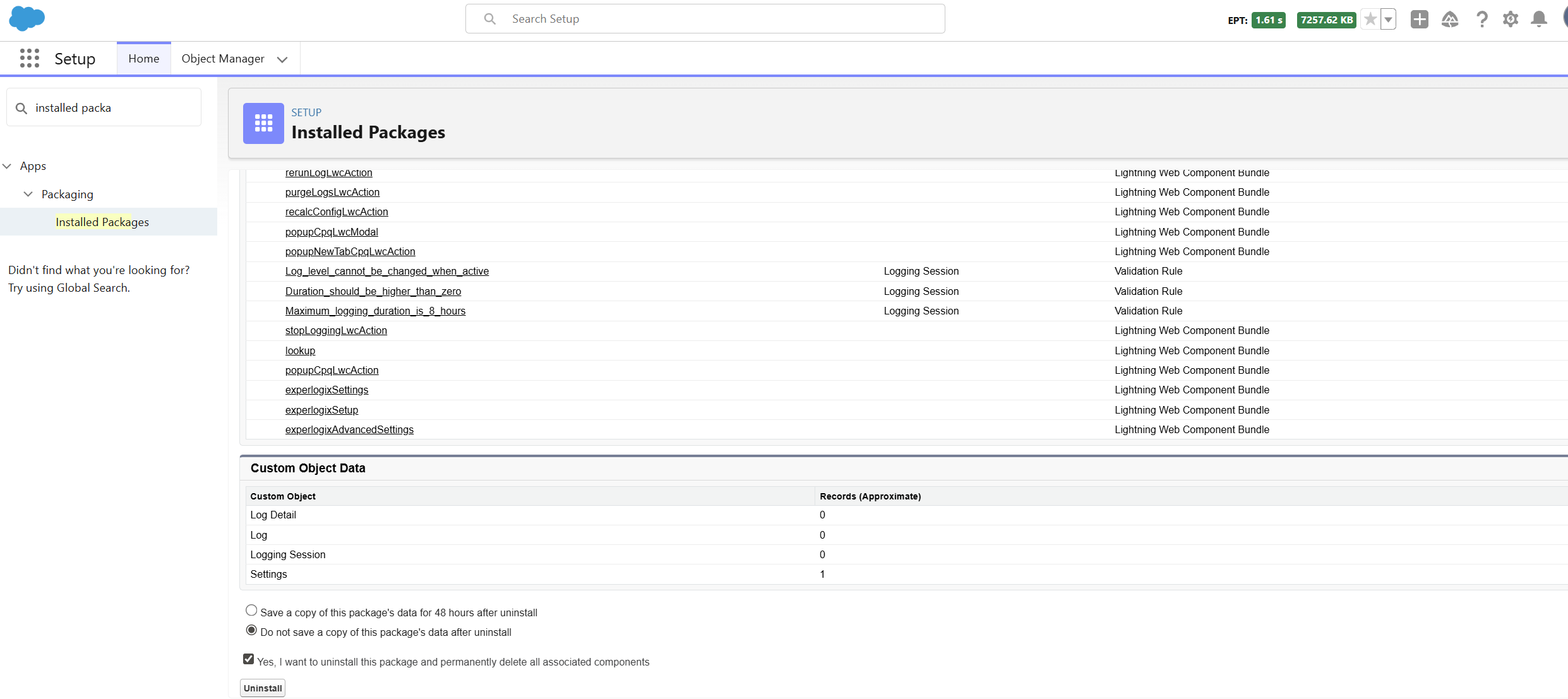1568x699 pixels.
Task: Collapse the Apps tree section
Action: pyautogui.click(x=7, y=166)
